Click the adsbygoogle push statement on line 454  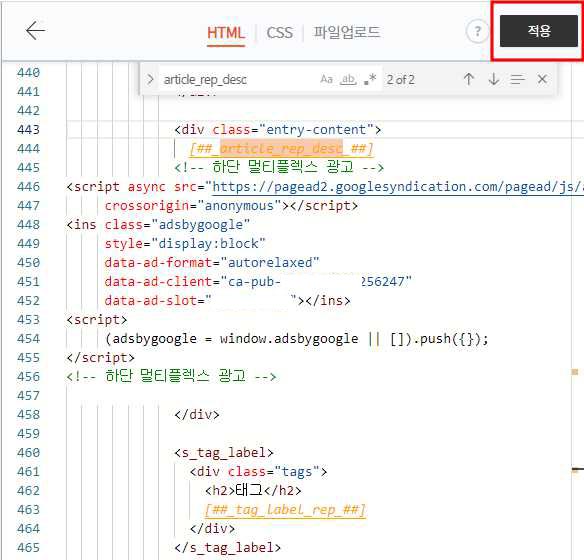point(296,339)
